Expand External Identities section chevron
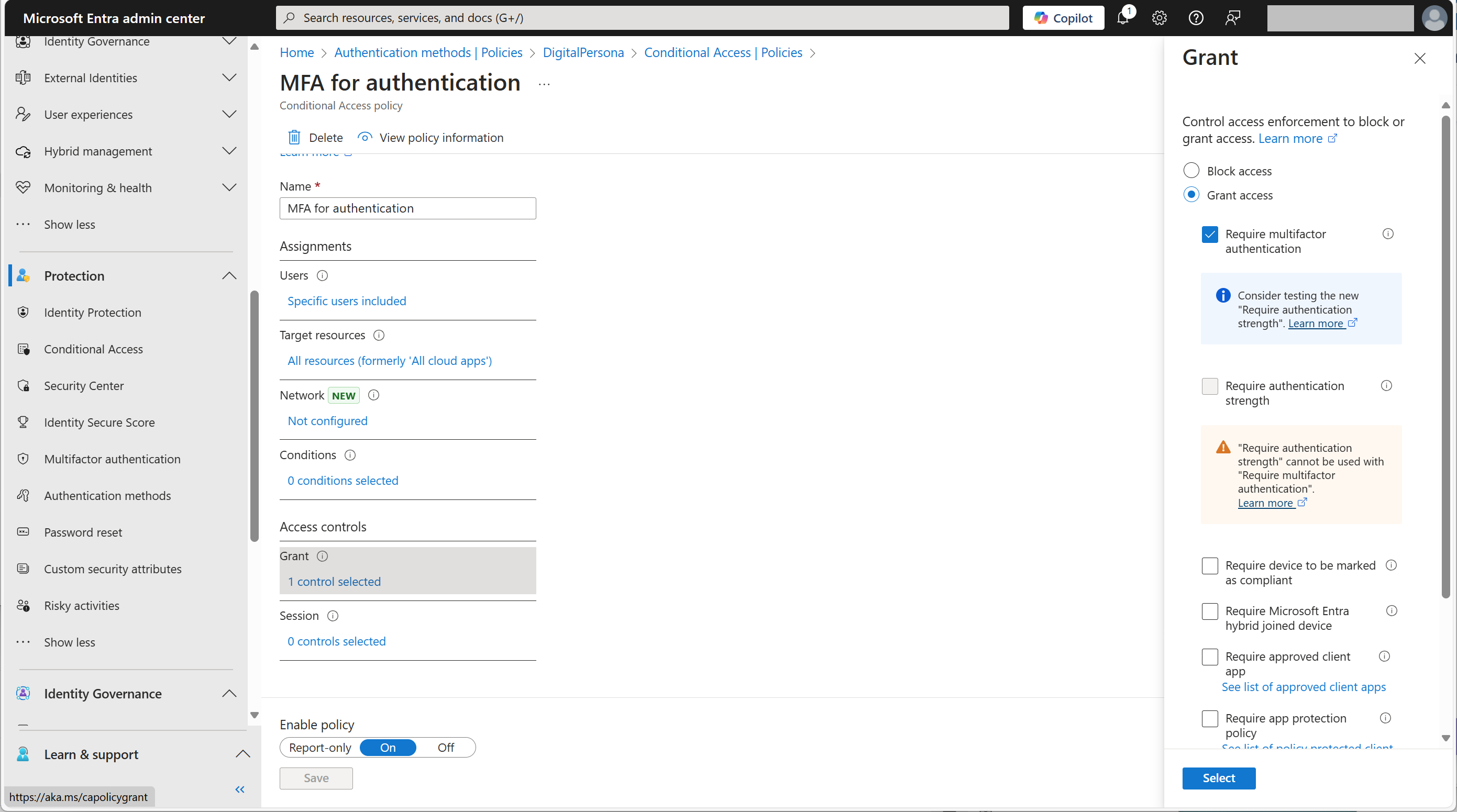The height and width of the screenshot is (812, 1457). [229, 77]
